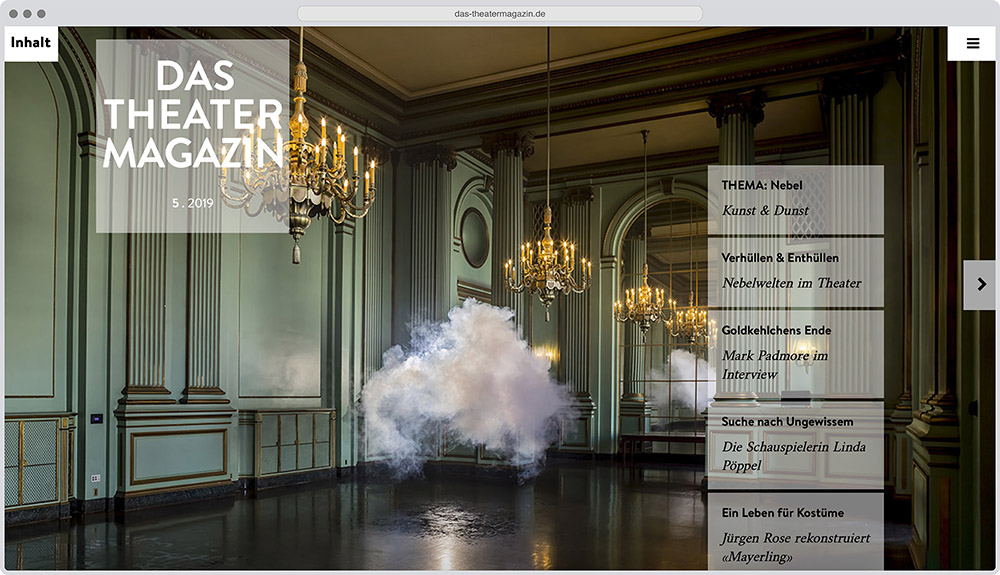Select Jürgen Rose rekonstruiert Mayerling
The height and width of the screenshot is (575, 1000).
pos(795,547)
